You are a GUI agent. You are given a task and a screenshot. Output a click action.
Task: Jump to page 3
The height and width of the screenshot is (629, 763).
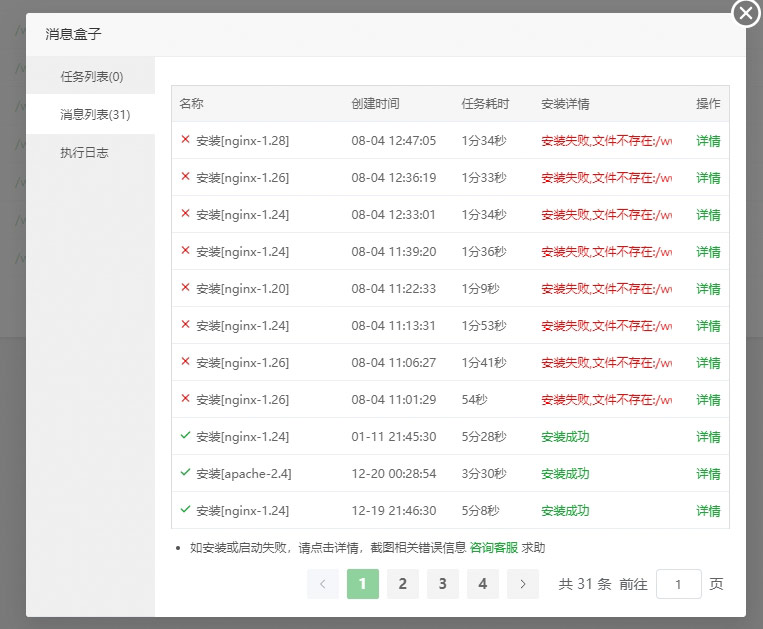[x=442, y=584]
